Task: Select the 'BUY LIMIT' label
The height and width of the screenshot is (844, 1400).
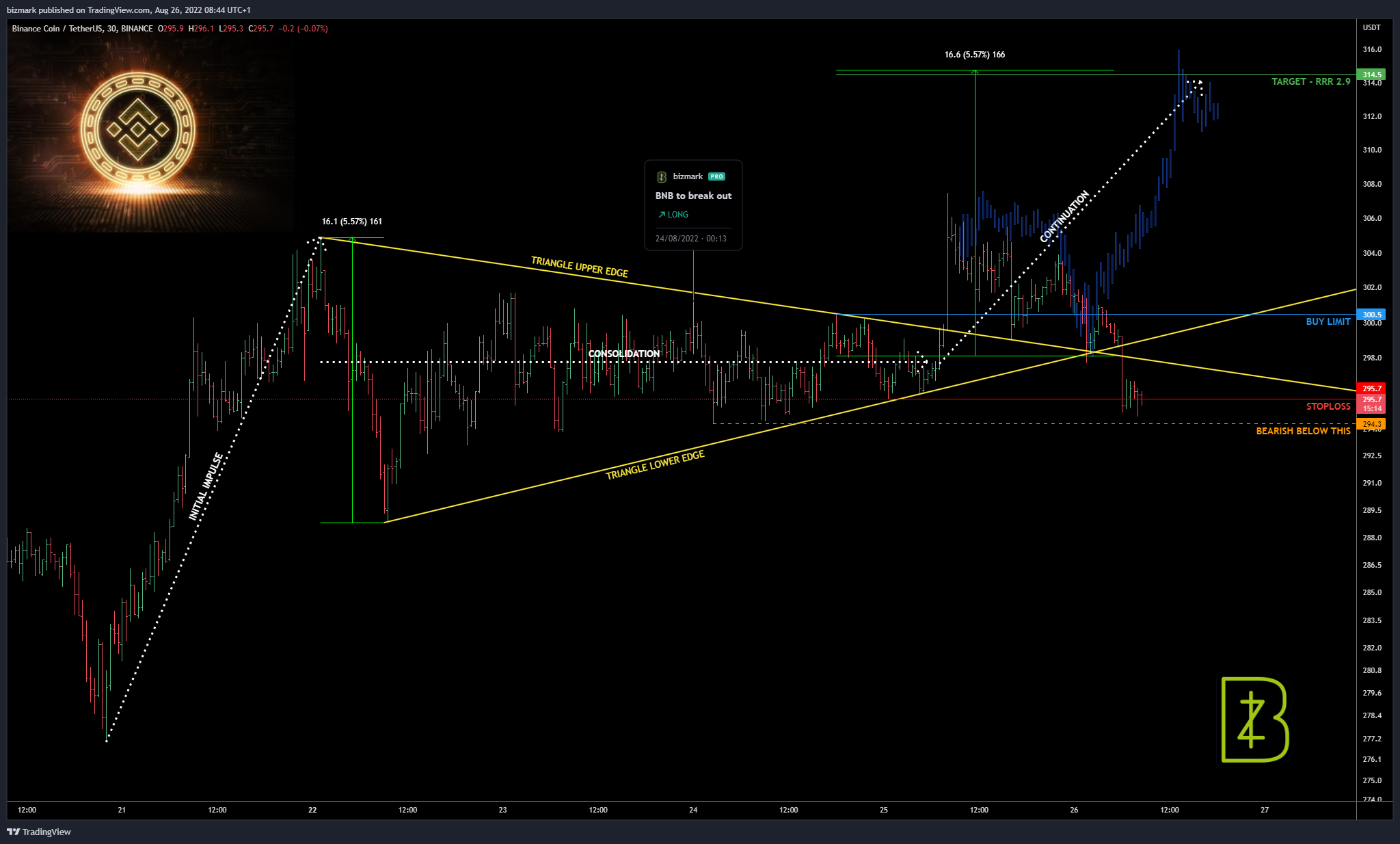Action: tap(1328, 321)
